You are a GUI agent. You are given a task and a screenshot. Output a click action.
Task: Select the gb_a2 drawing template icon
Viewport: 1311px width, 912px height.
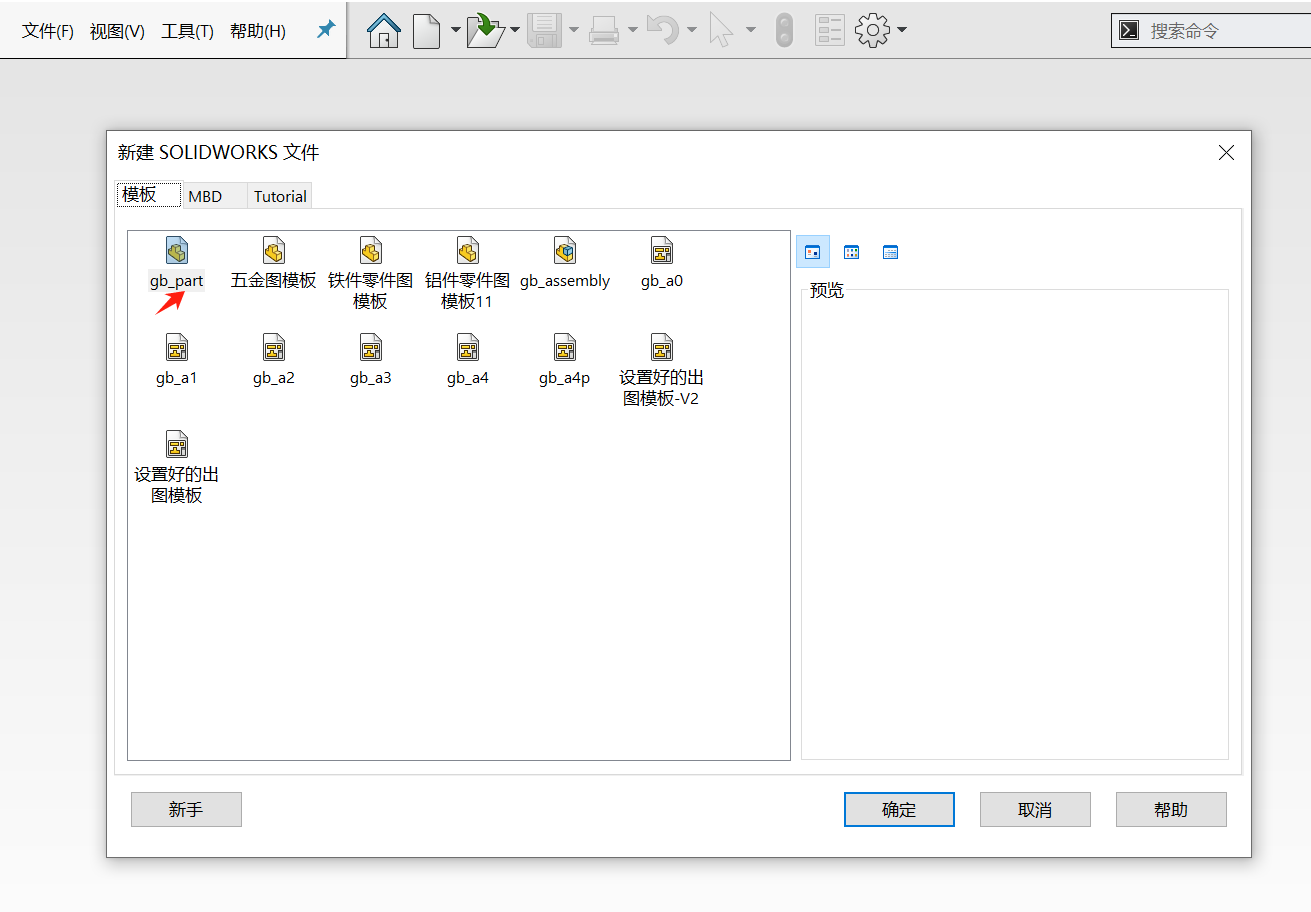273,347
